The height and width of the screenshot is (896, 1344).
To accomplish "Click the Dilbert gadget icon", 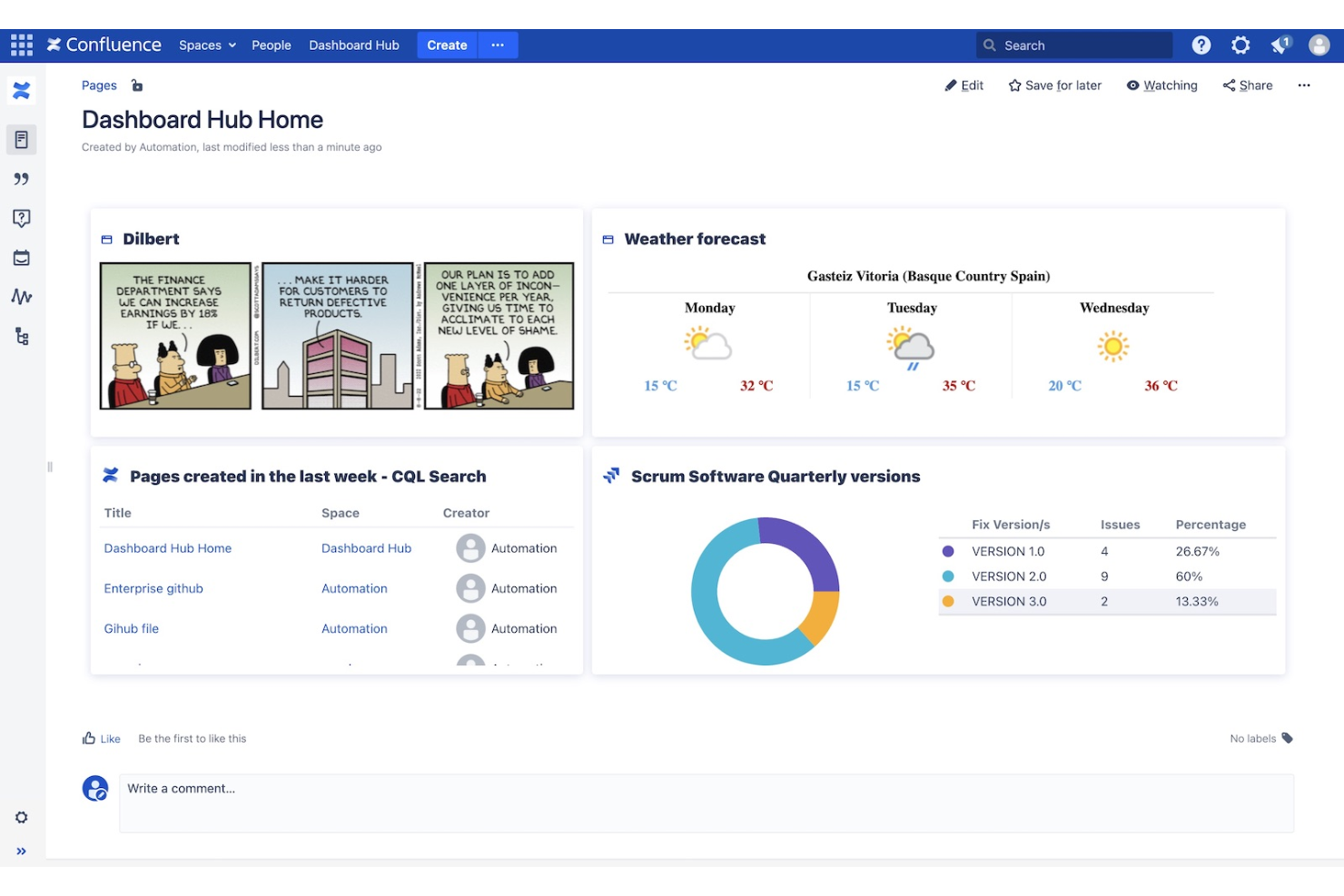I will [x=106, y=240].
